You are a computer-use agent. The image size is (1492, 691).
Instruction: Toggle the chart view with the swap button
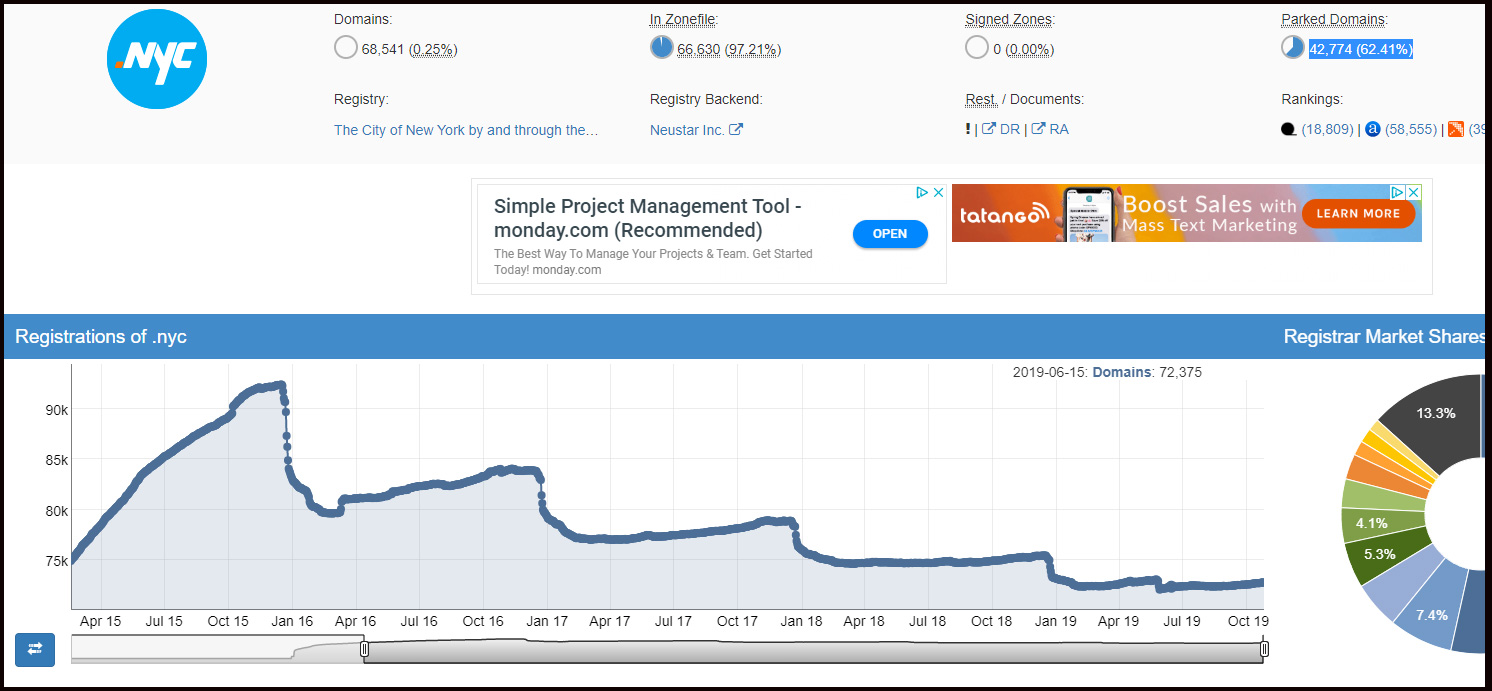[35, 649]
